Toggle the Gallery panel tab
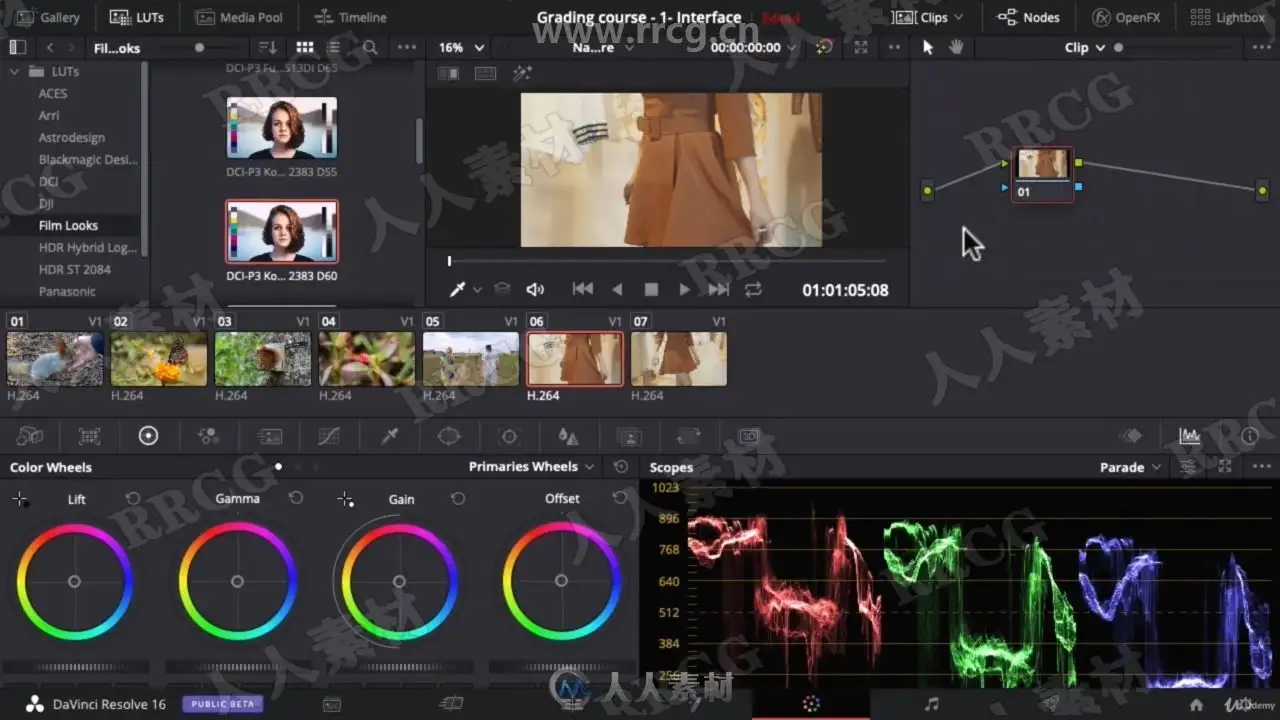The width and height of the screenshot is (1280, 720). click(x=48, y=17)
